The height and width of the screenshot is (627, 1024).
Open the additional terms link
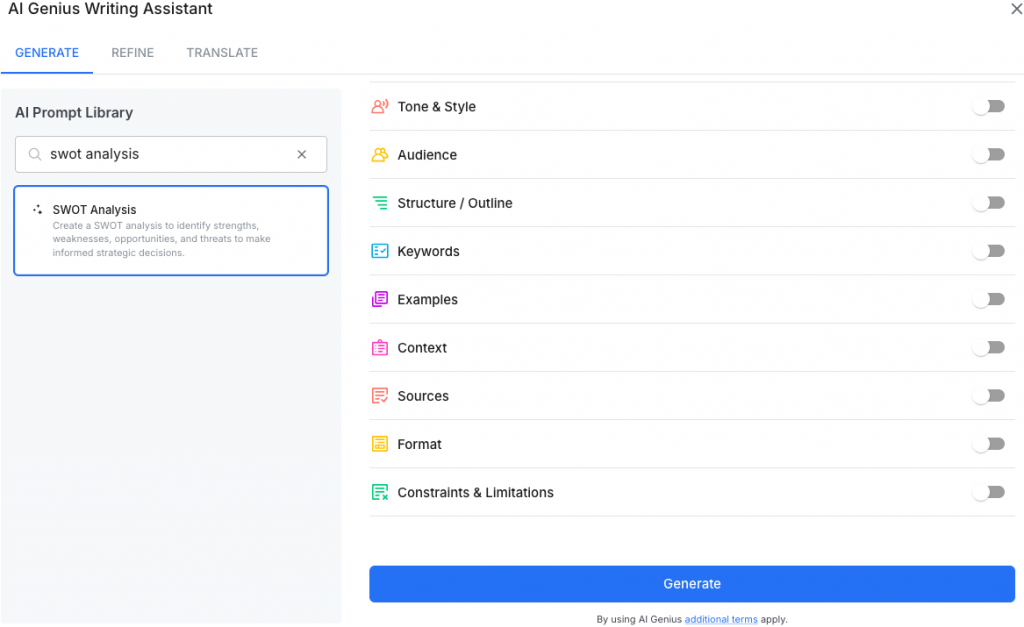coord(721,619)
